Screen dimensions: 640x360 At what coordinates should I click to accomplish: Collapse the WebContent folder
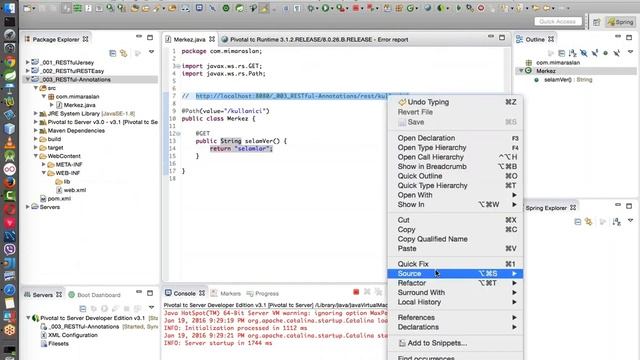coord(36,156)
